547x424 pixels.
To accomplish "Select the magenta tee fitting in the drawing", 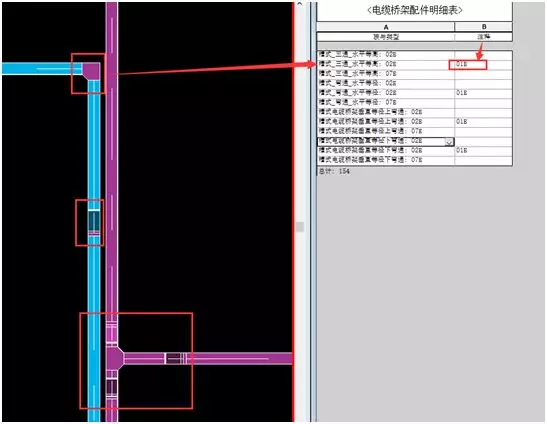I will point(114,358).
